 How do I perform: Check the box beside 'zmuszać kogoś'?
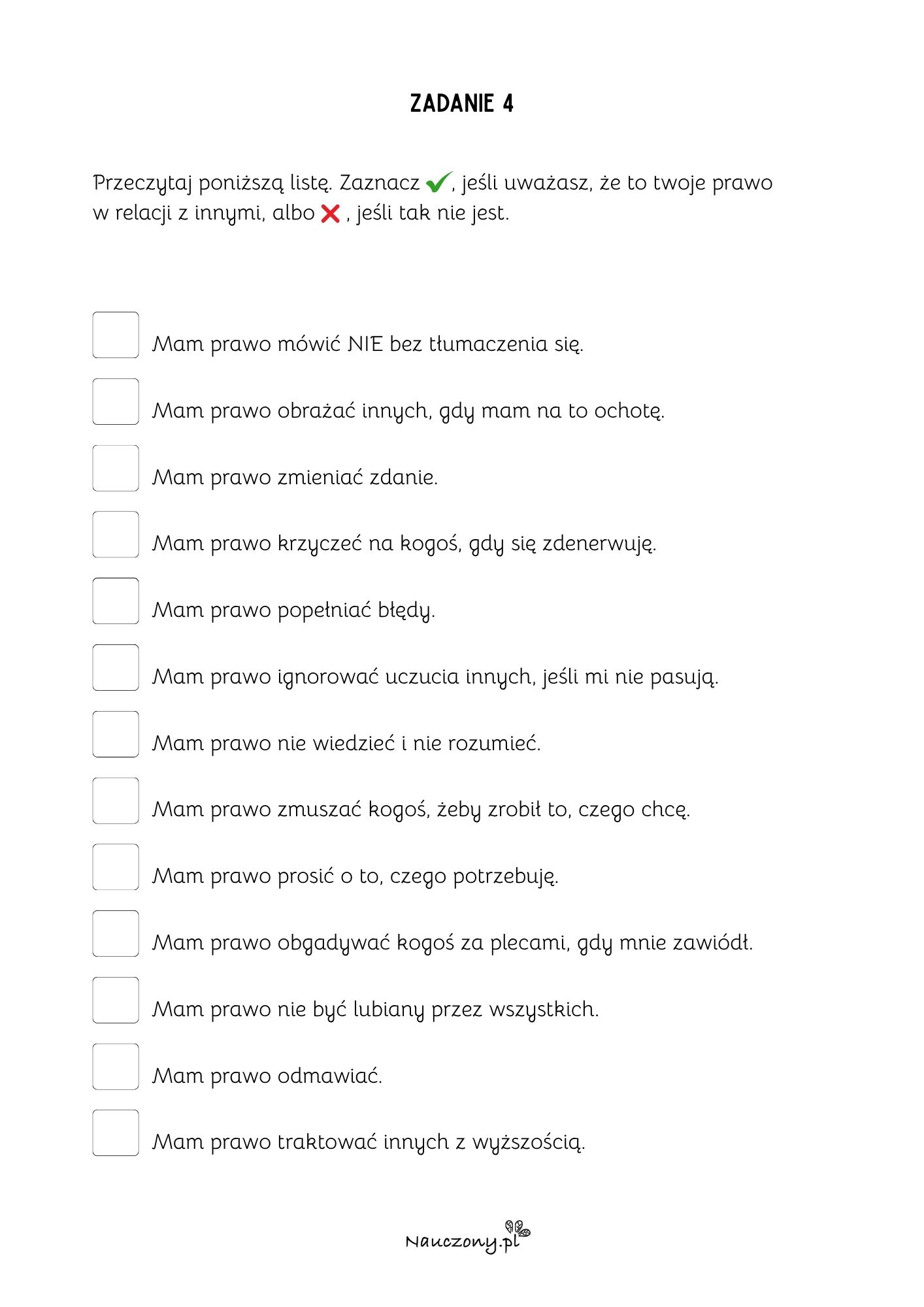pyautogui.click(x=116, y=801)
